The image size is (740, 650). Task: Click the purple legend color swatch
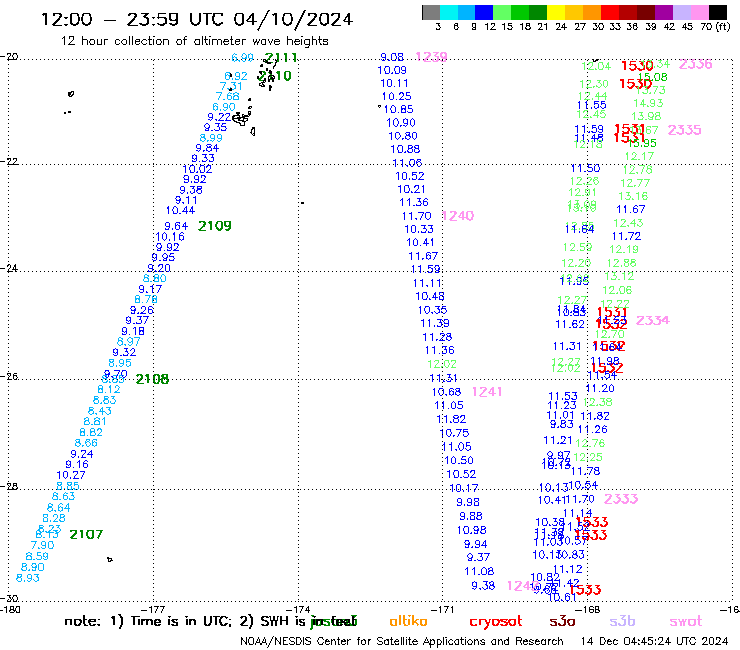click(663, 12)
